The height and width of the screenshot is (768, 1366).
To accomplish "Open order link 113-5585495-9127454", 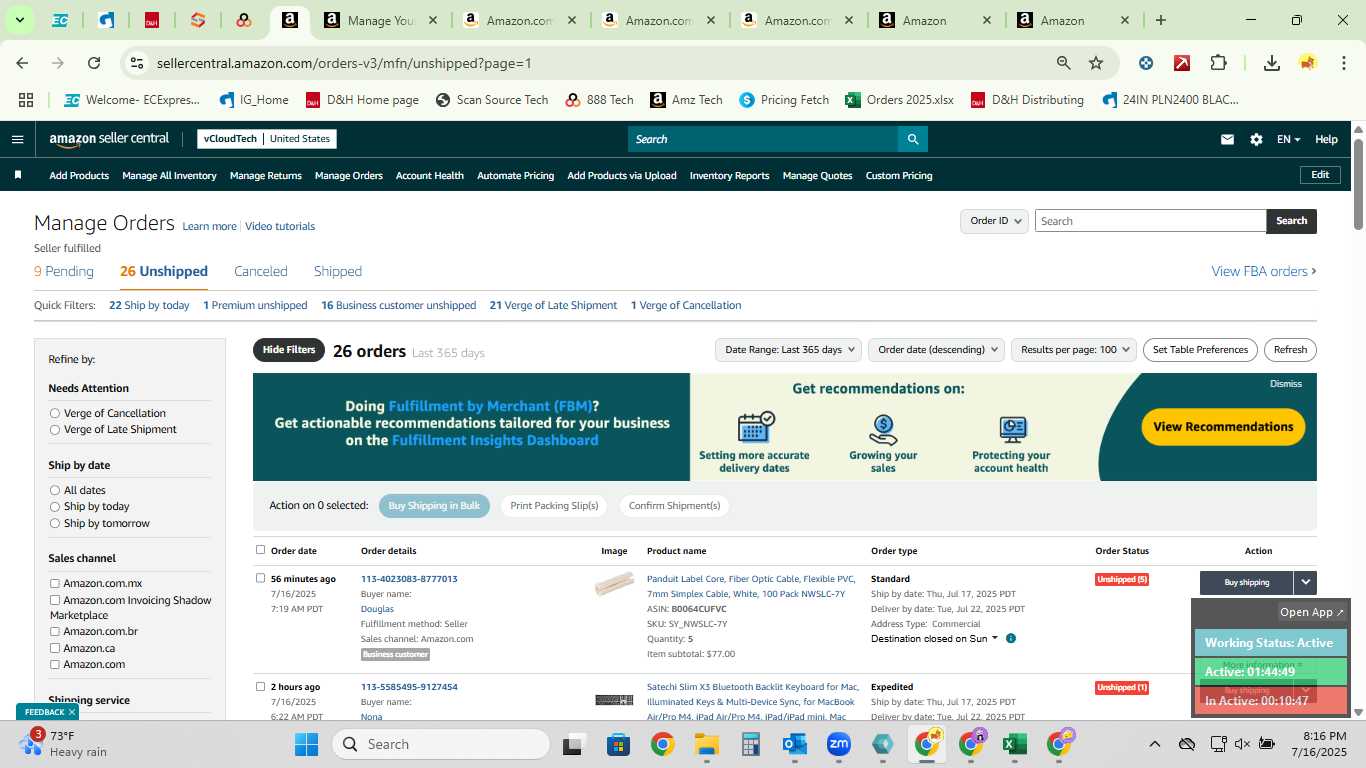I will click(x=409, y=687).
